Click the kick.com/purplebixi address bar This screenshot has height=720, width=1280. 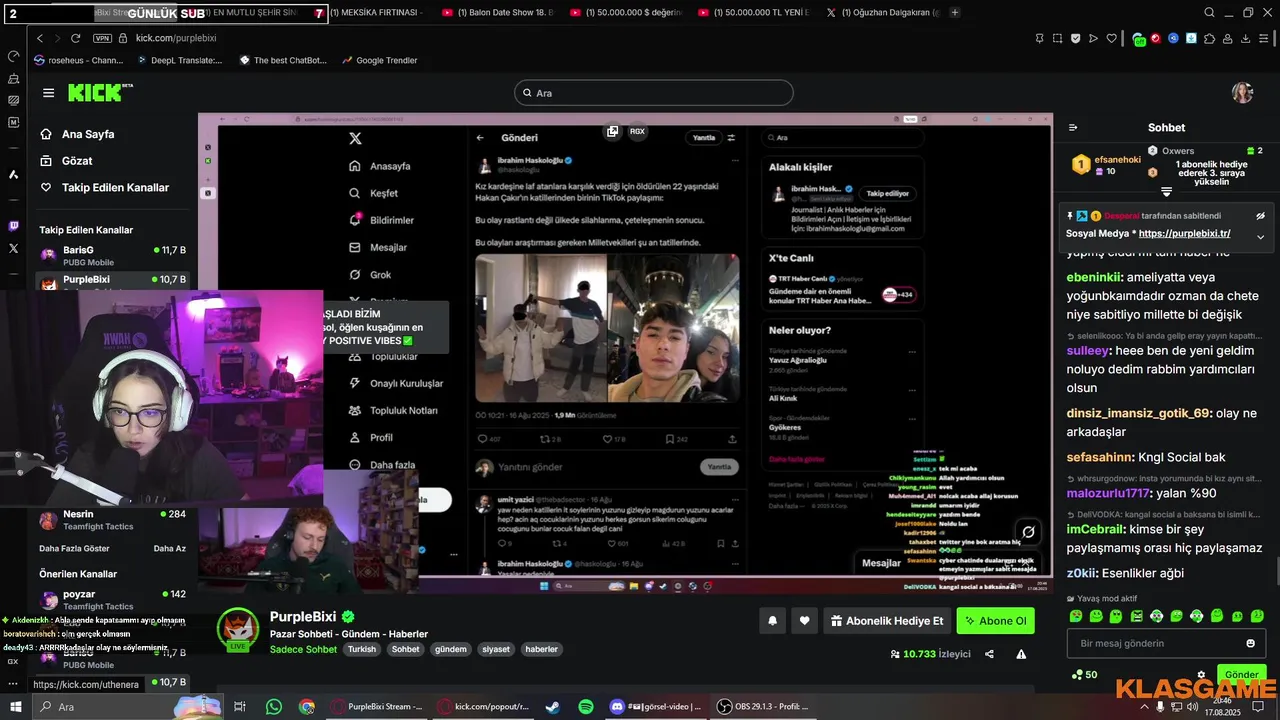click(176, 38)
